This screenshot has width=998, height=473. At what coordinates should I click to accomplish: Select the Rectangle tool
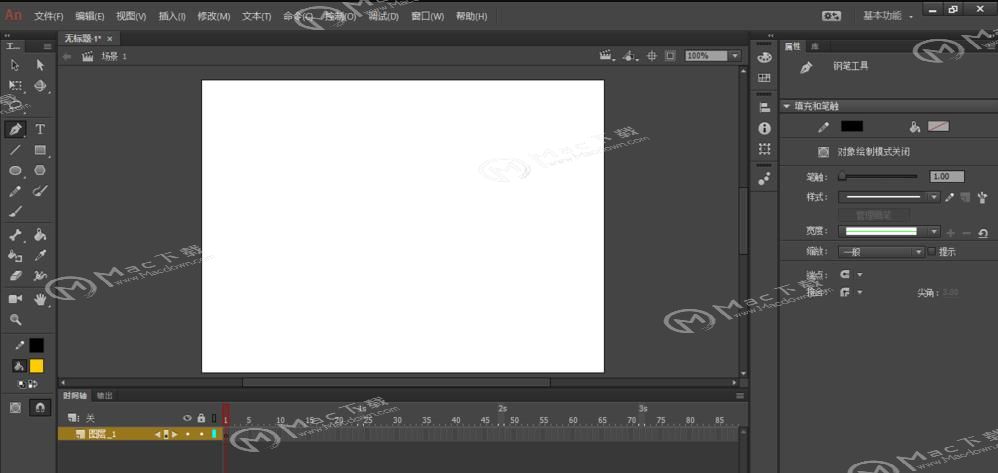(x=40, y=150)
